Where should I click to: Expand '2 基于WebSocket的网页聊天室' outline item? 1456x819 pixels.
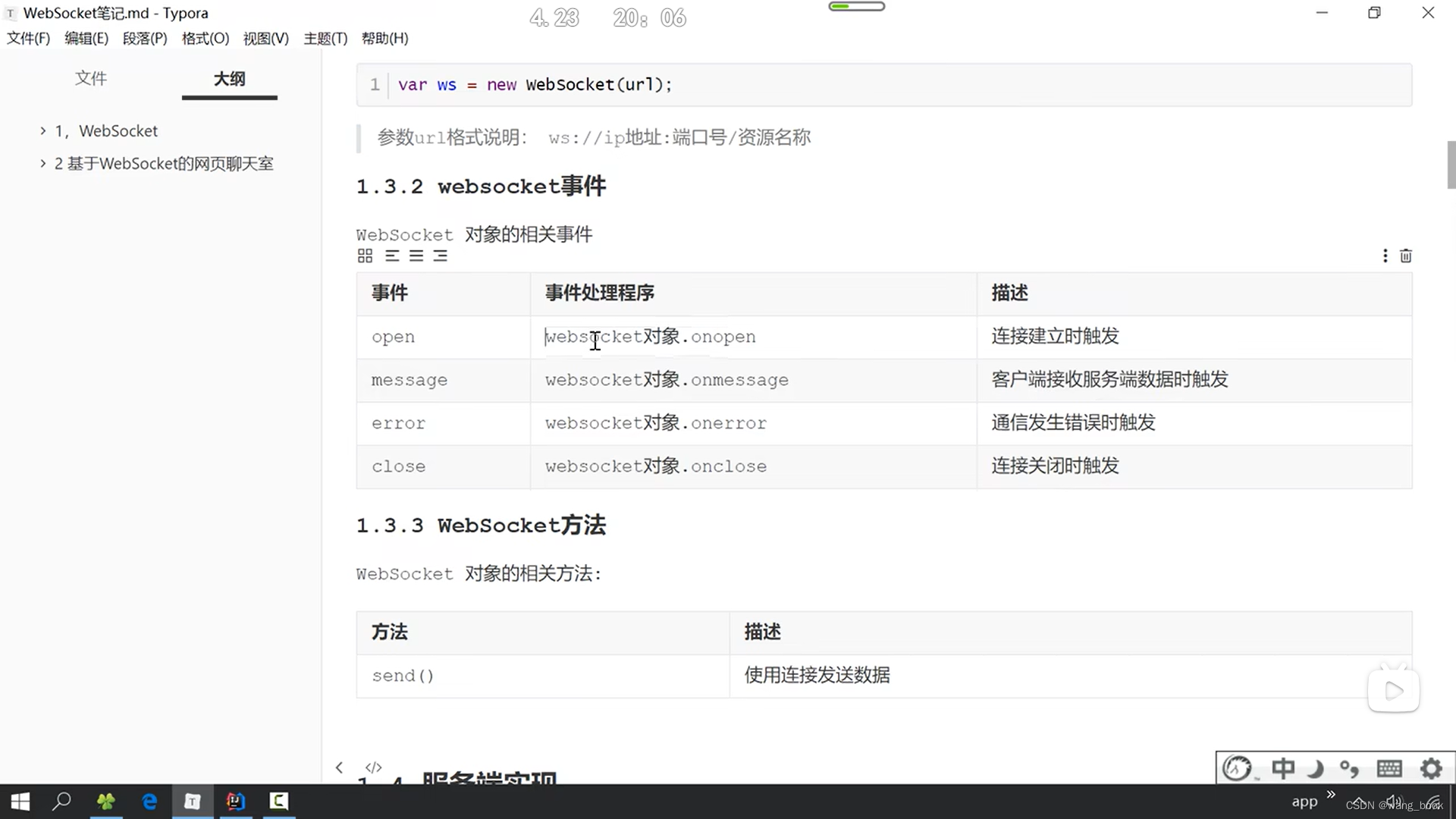(43, 164)
